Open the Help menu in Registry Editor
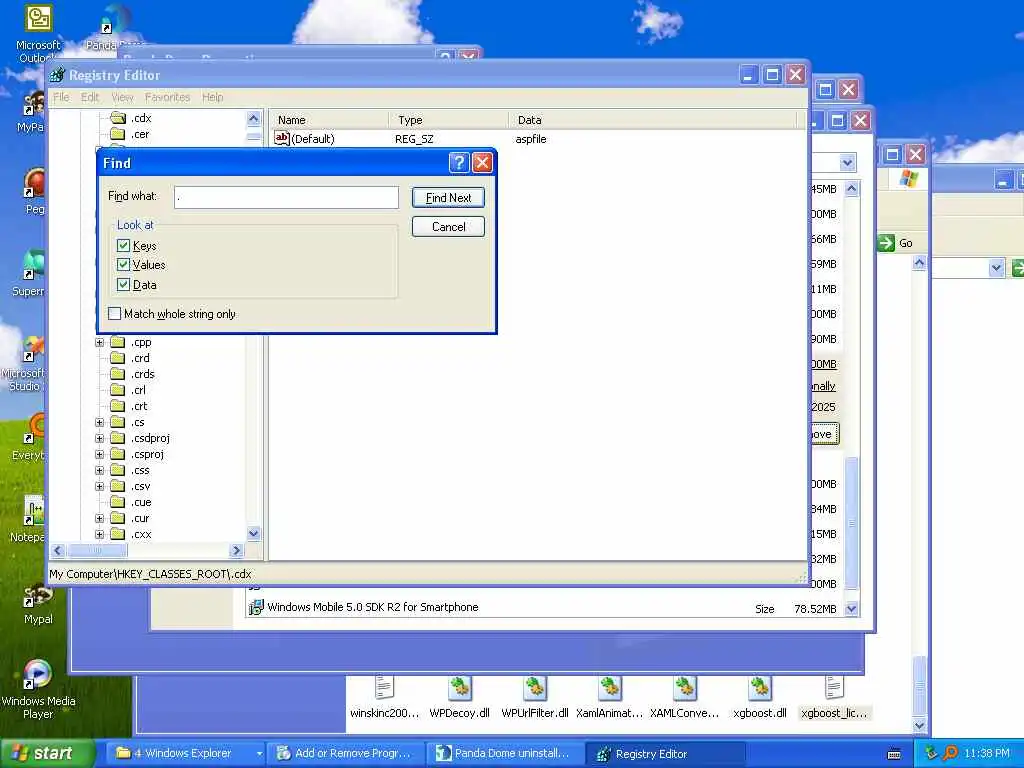The width and height of the screenshot is (1024, 768). [212, 97]
